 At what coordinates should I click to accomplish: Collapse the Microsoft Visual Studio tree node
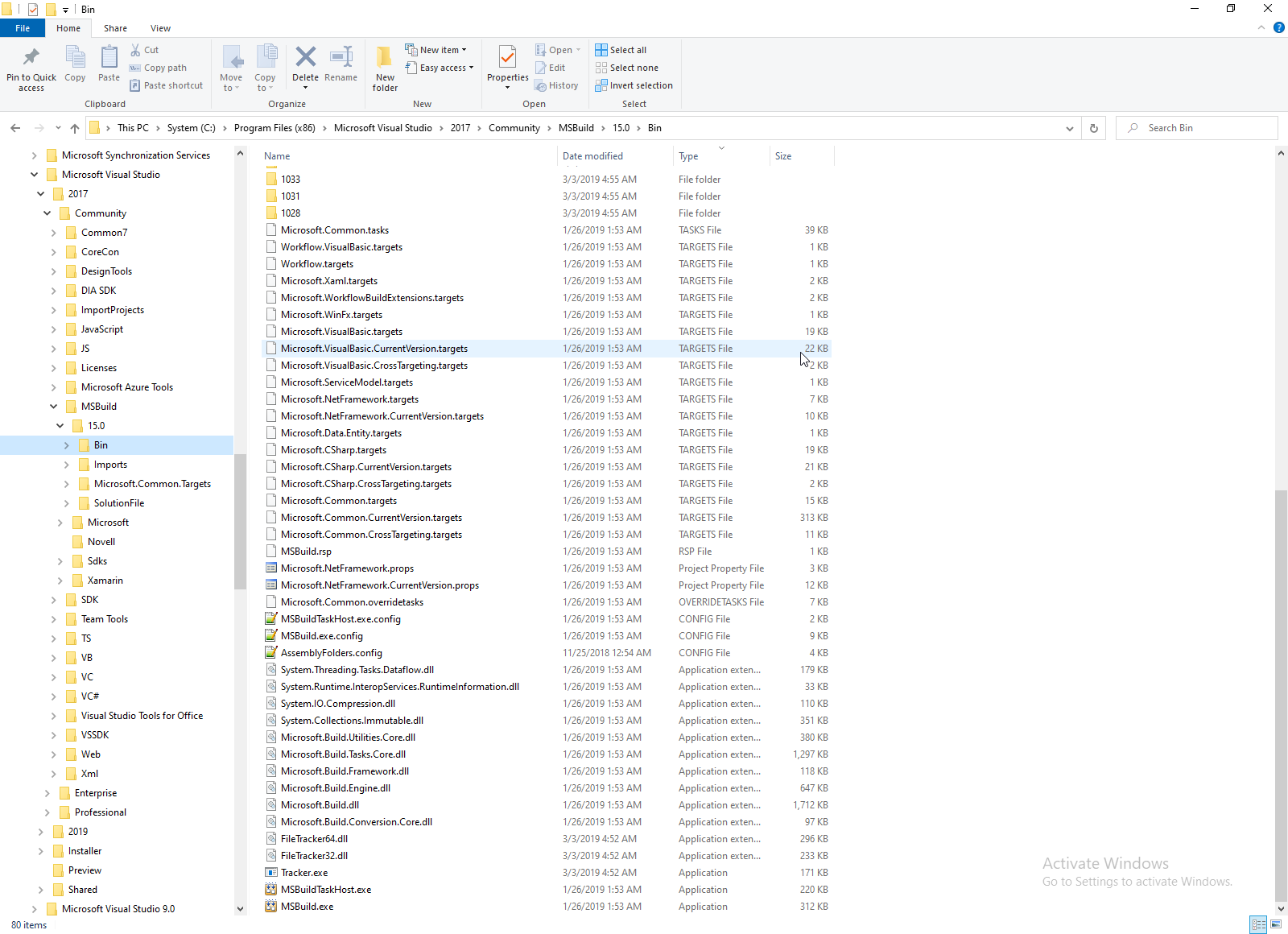34,175
